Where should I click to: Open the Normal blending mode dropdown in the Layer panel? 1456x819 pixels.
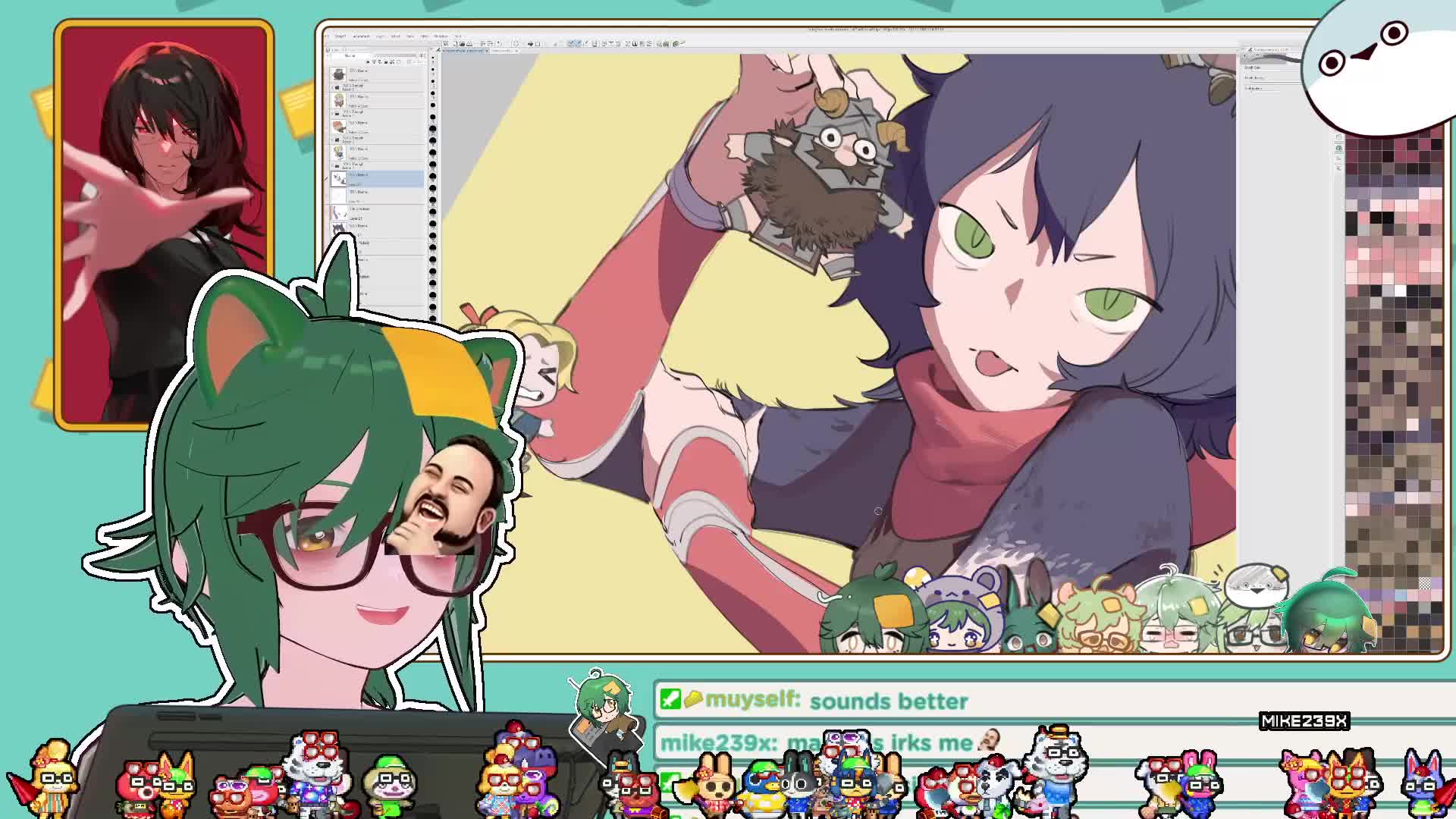(351, 56)
